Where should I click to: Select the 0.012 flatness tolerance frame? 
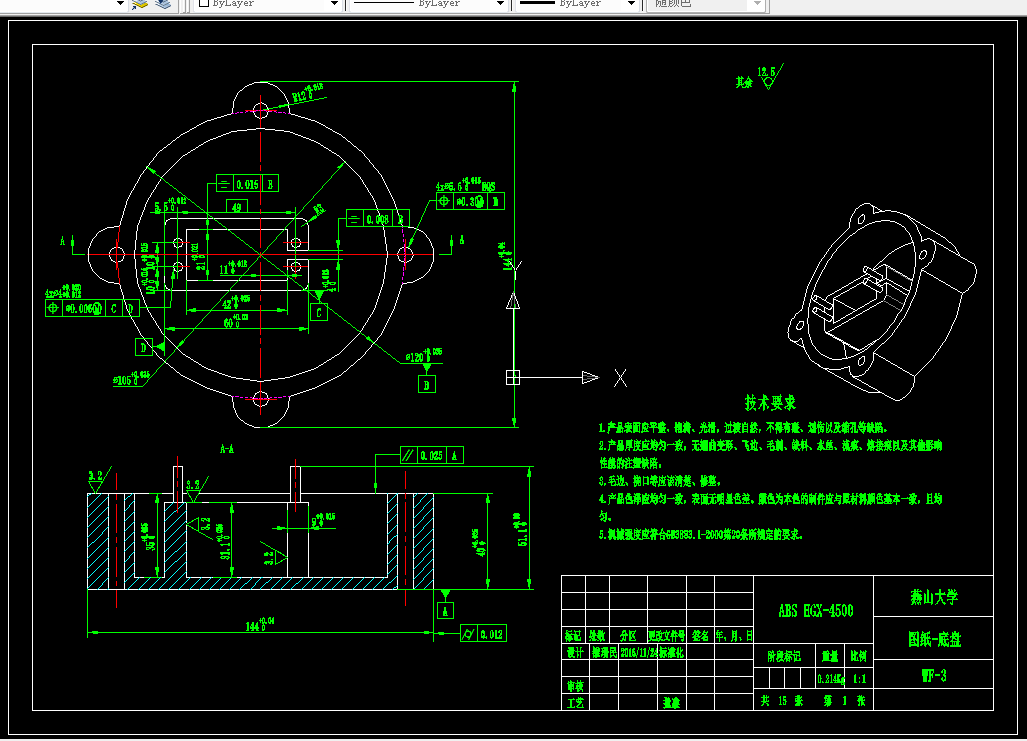pos(483,634)
